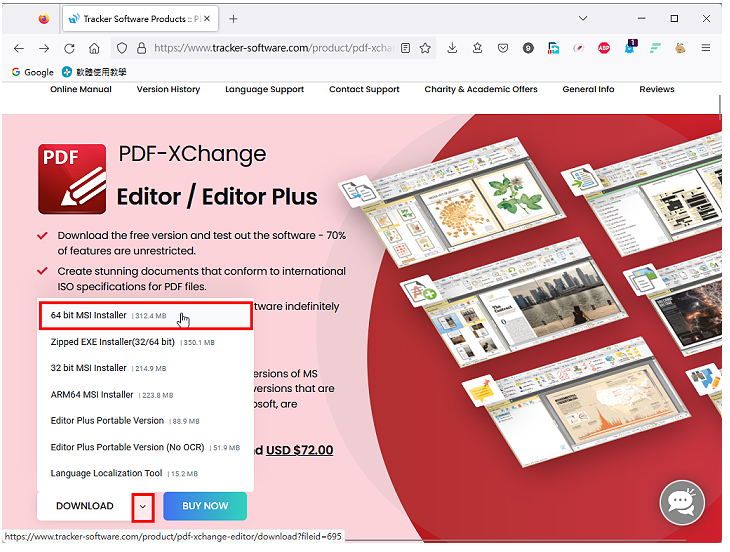Screen dimensions: 730x552
Task: Choose the 32 bit MSI Installer
Action: [x=146, y=369]
